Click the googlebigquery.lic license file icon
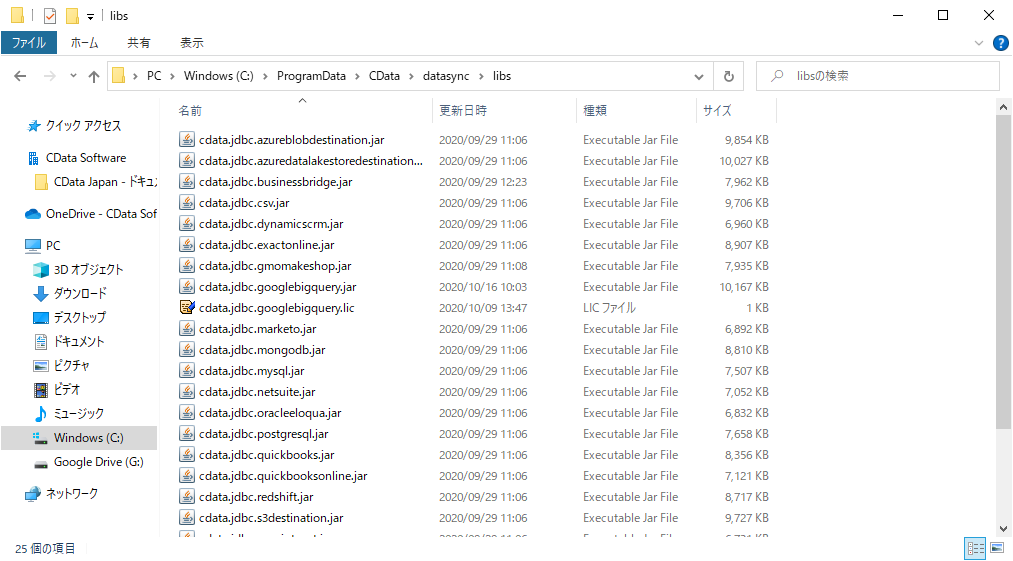1013x561 pixels. pyautogui.click(x=187, y=308)
